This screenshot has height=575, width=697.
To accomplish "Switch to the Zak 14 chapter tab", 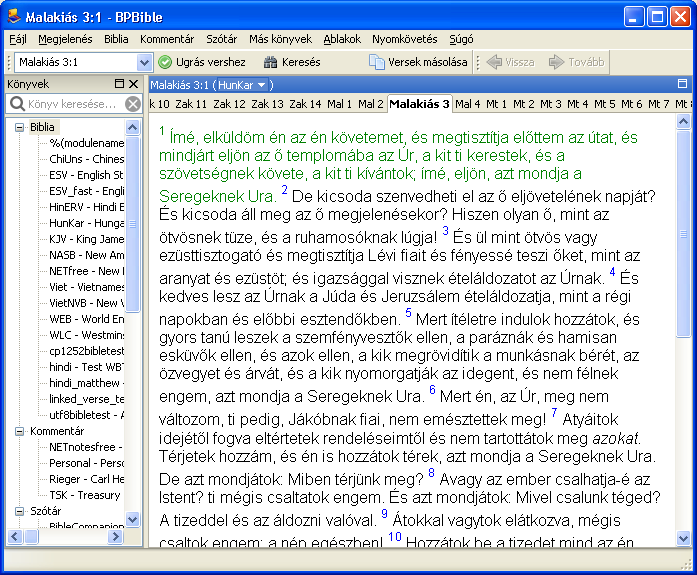I will pos(304,104).
